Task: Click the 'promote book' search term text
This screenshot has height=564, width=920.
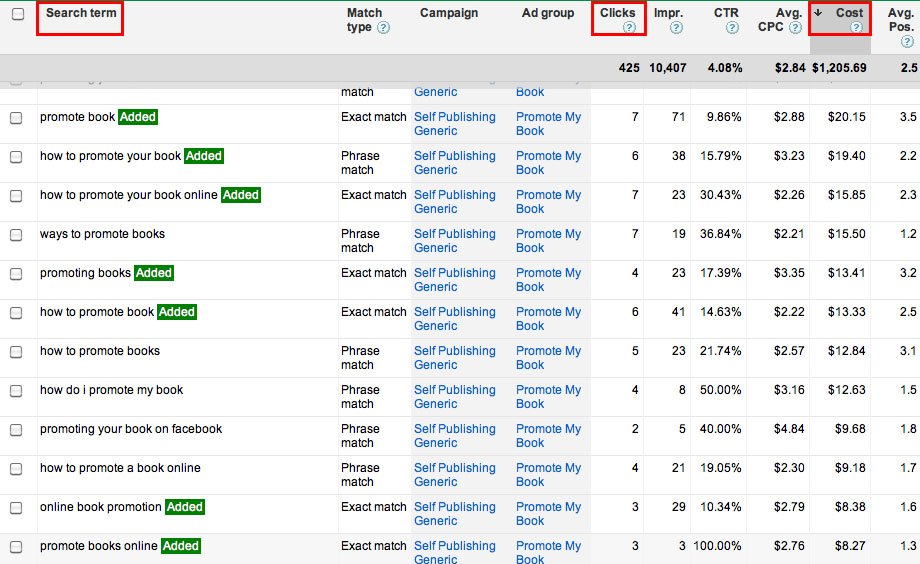Action: [77, 117]
